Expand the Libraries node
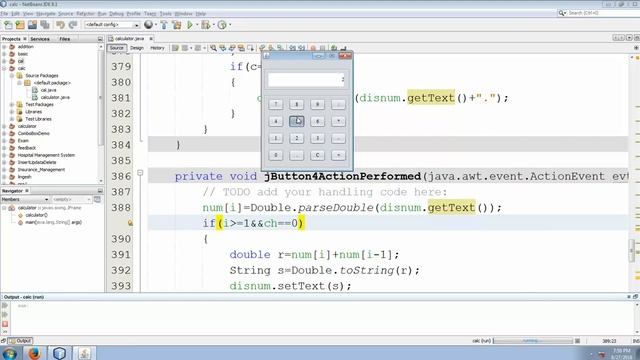The height and width of the screenshot is (360, 640). coord(12,111)
